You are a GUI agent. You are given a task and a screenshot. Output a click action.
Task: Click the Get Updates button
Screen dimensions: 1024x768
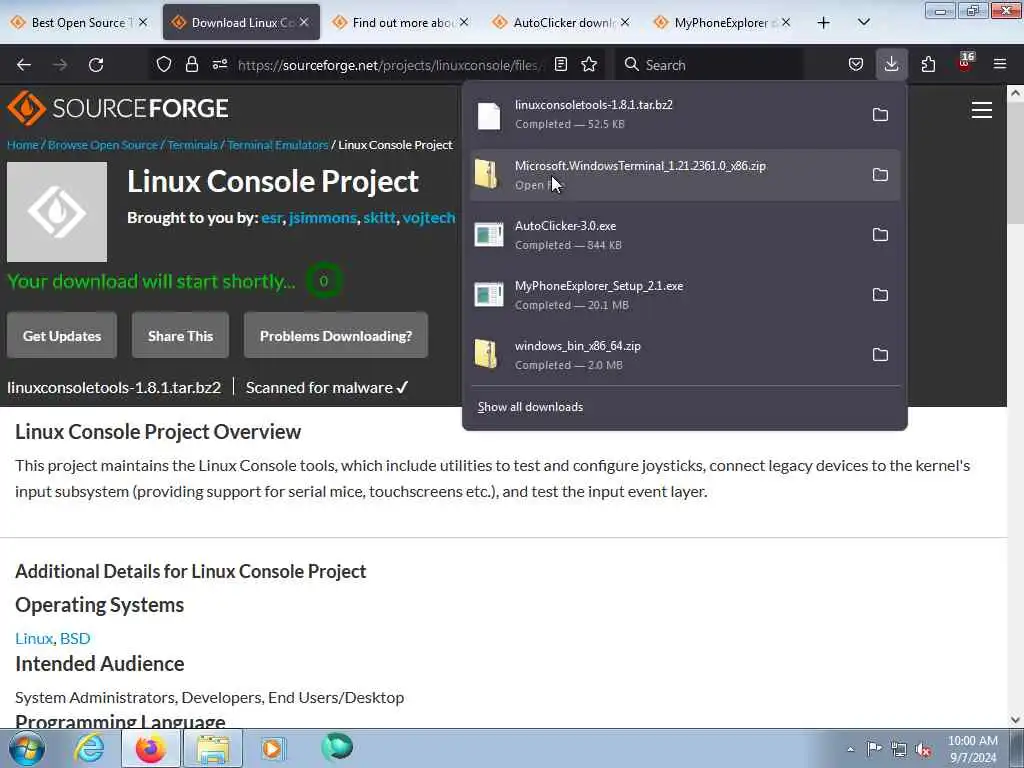62,336
